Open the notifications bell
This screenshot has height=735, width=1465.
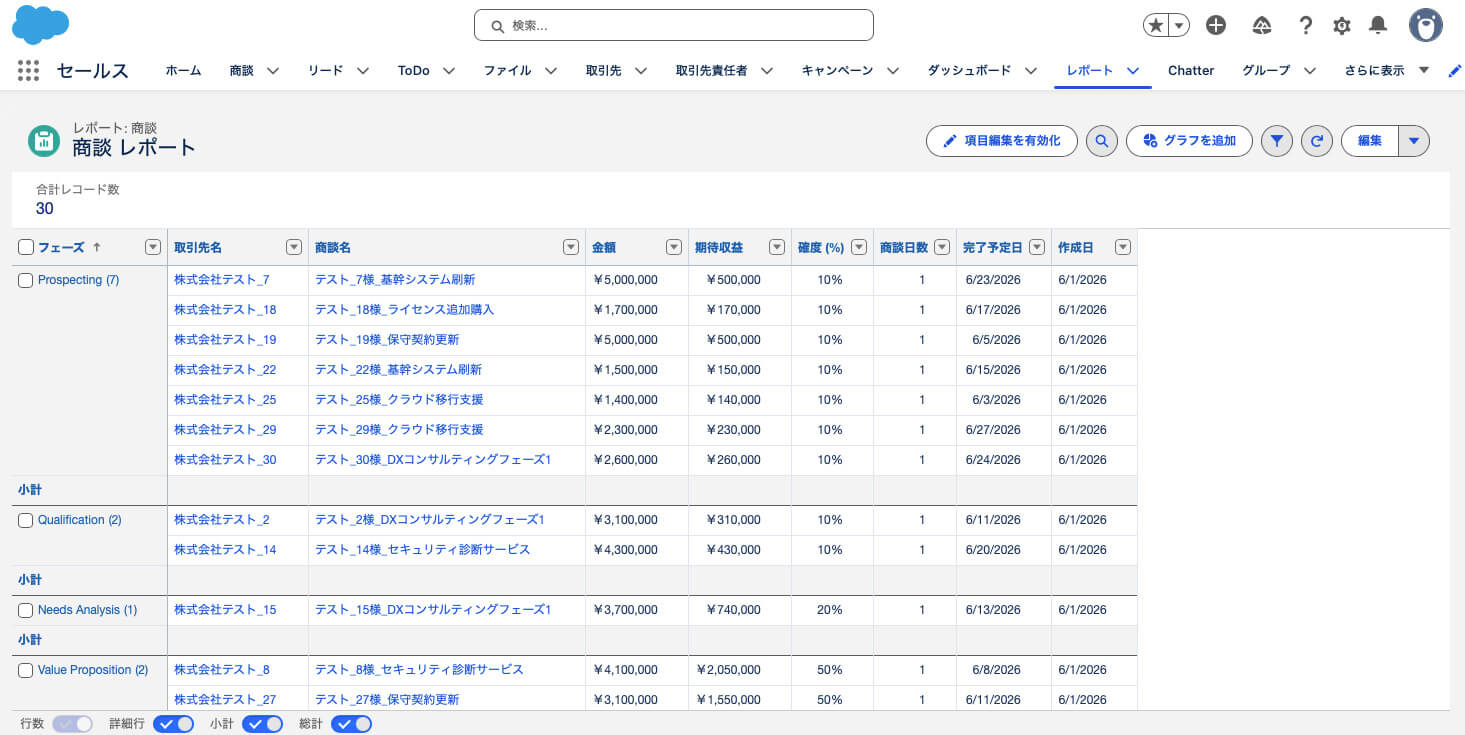[x=1378, y=26]
